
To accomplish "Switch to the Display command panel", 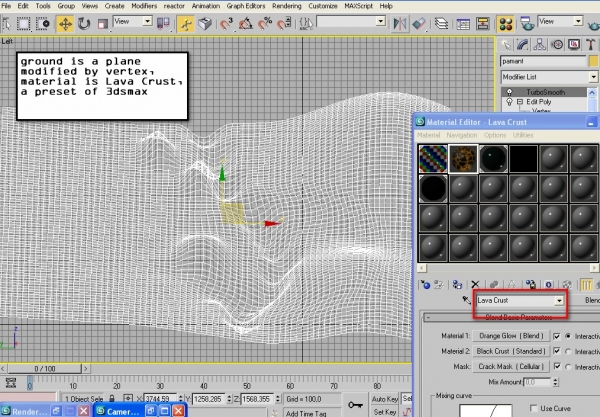I will tap(574, 45).
